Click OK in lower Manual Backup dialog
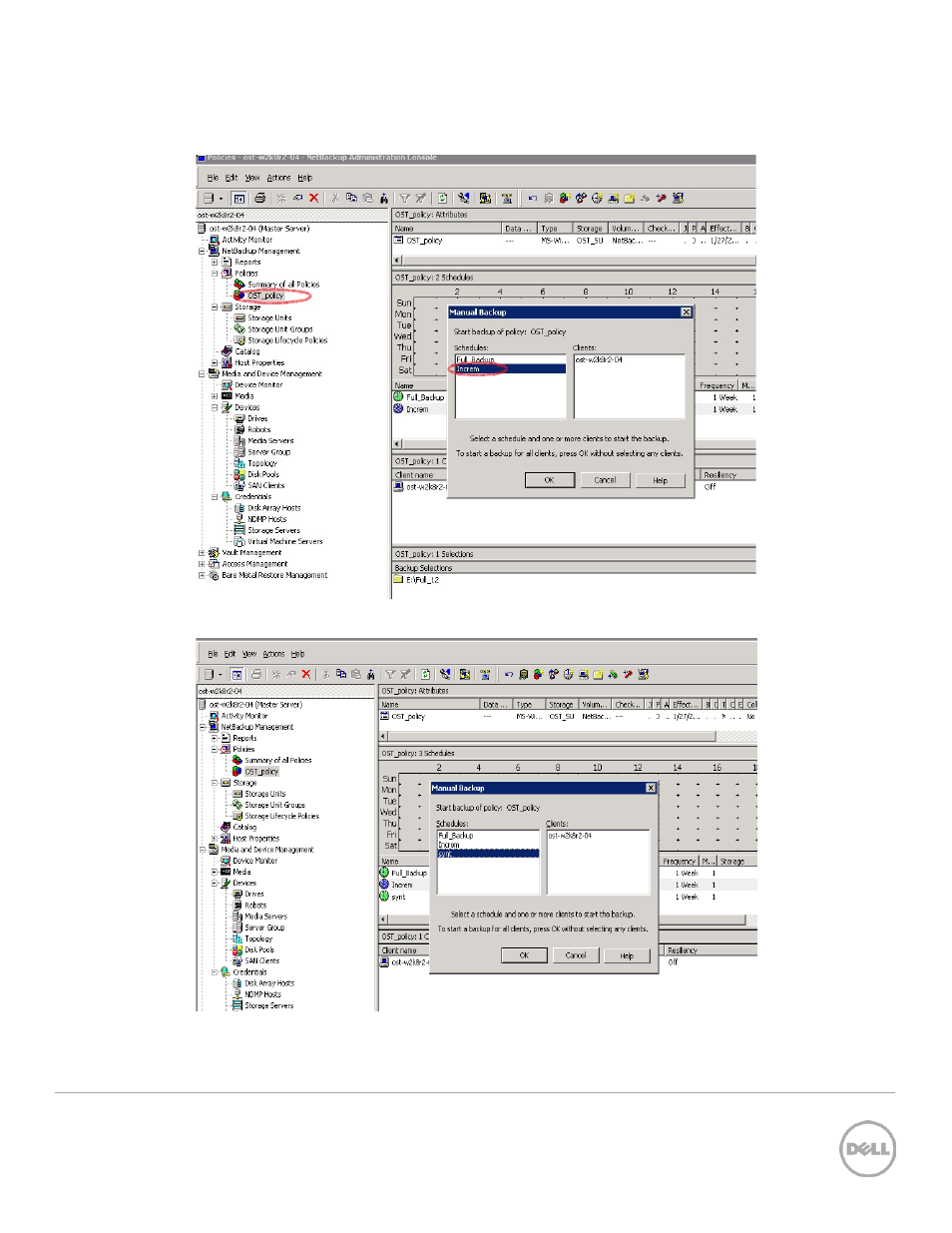 click(524, 955)
